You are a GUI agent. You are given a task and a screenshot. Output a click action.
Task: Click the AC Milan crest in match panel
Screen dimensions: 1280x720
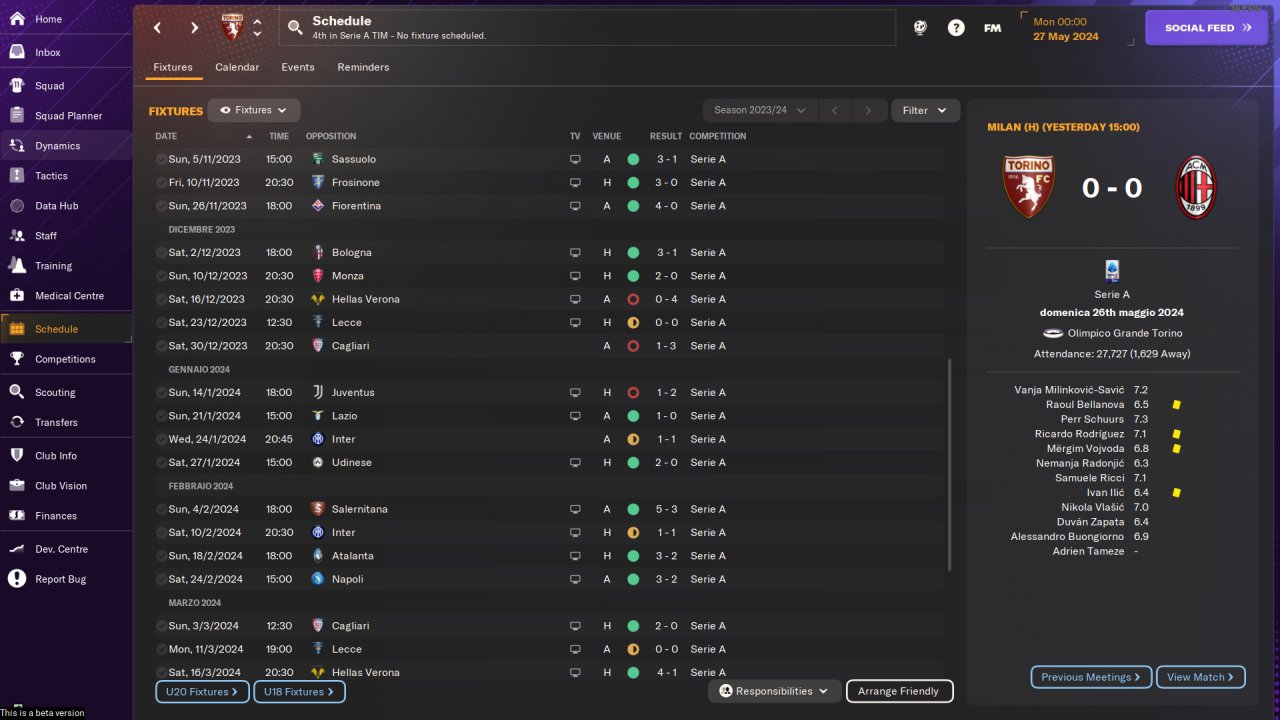point(1196,187)
